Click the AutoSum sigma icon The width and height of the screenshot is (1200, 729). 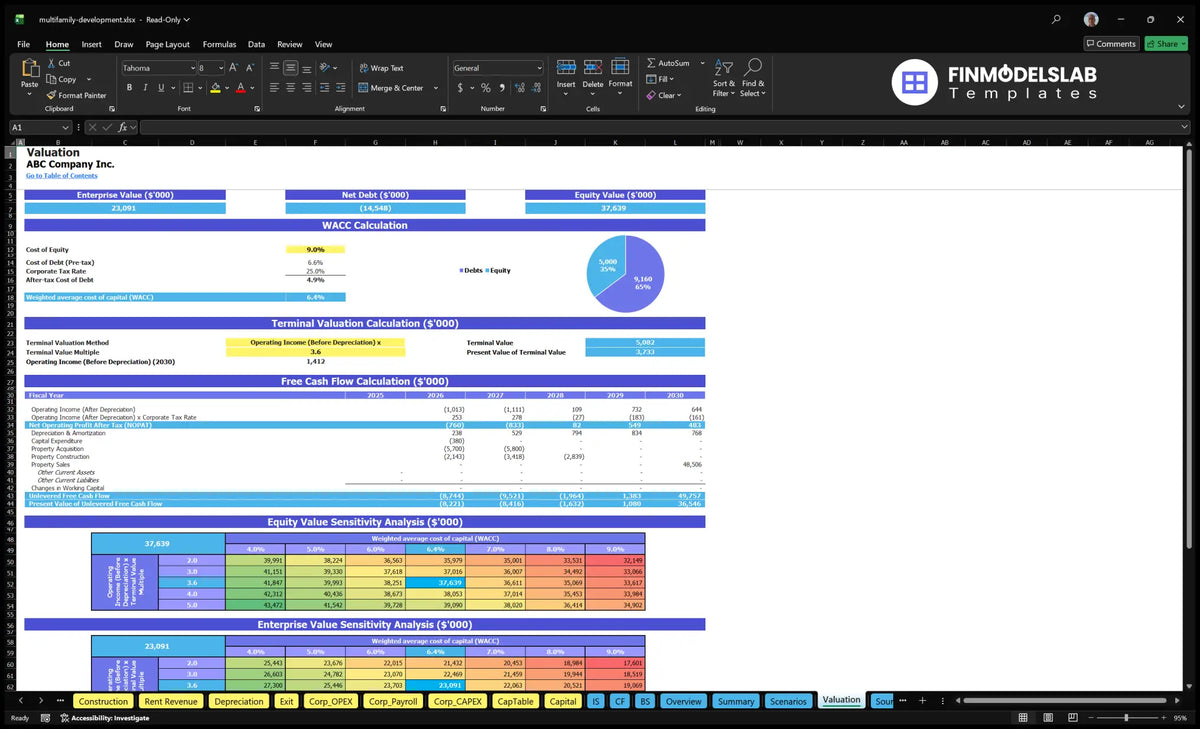coord(651,63)
